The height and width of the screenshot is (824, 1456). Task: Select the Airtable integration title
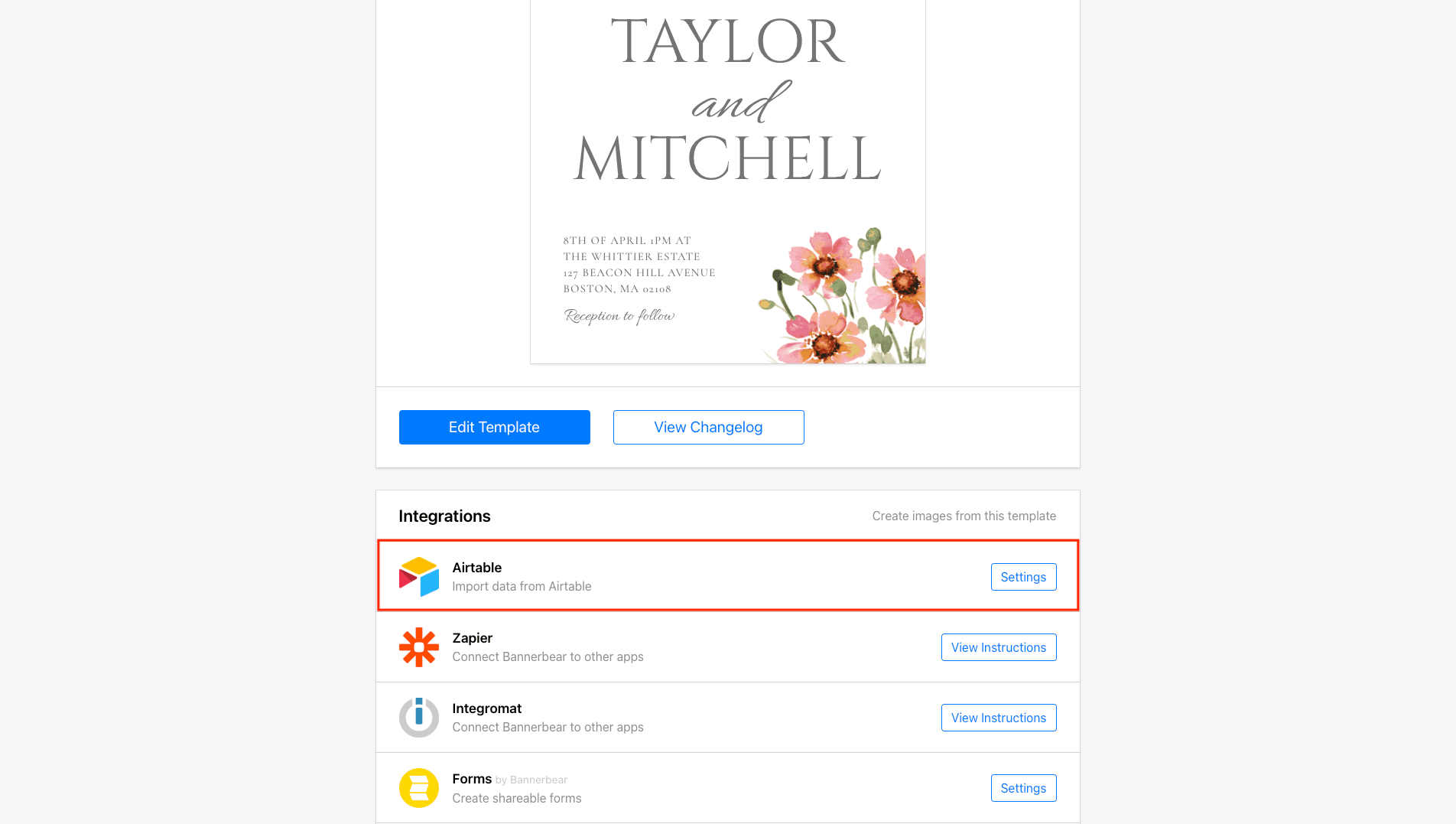476,568
